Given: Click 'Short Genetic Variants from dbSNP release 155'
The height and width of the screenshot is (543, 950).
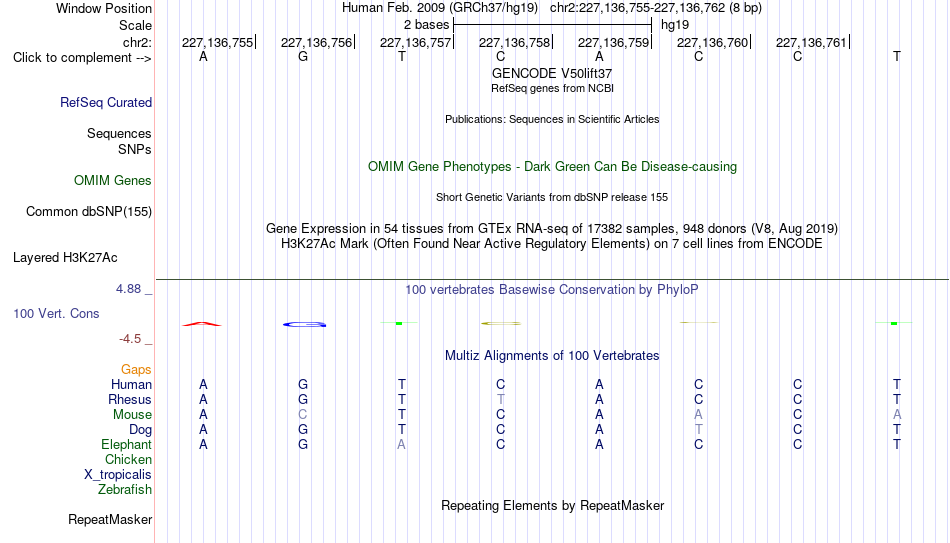Looking at the screenshot, I should pyautogui.click(x=552, y=198).
